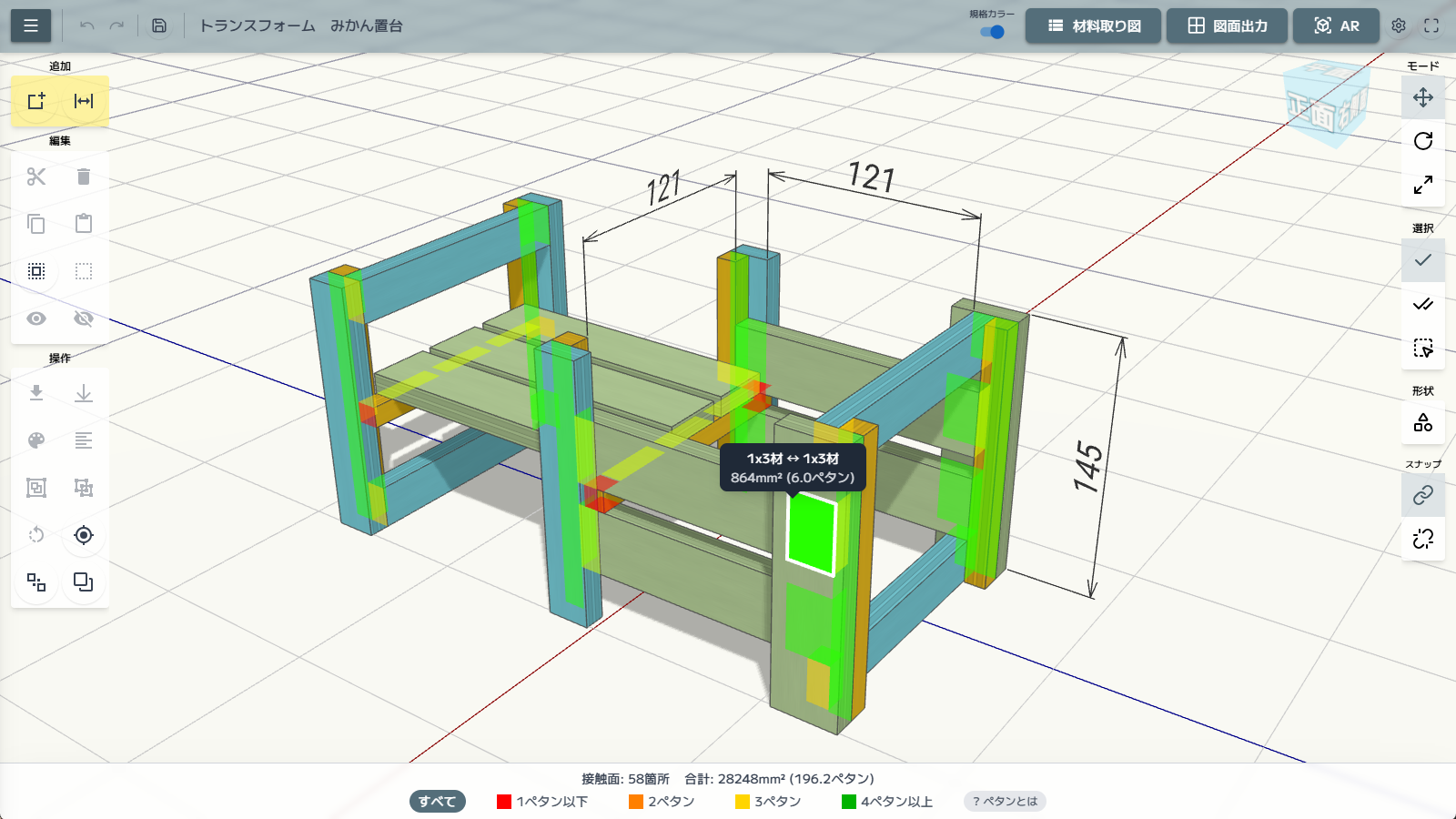Hide parts with the crossed-eye icon
The width and height of the screenshot is (1456, 819).
point(84,318)
